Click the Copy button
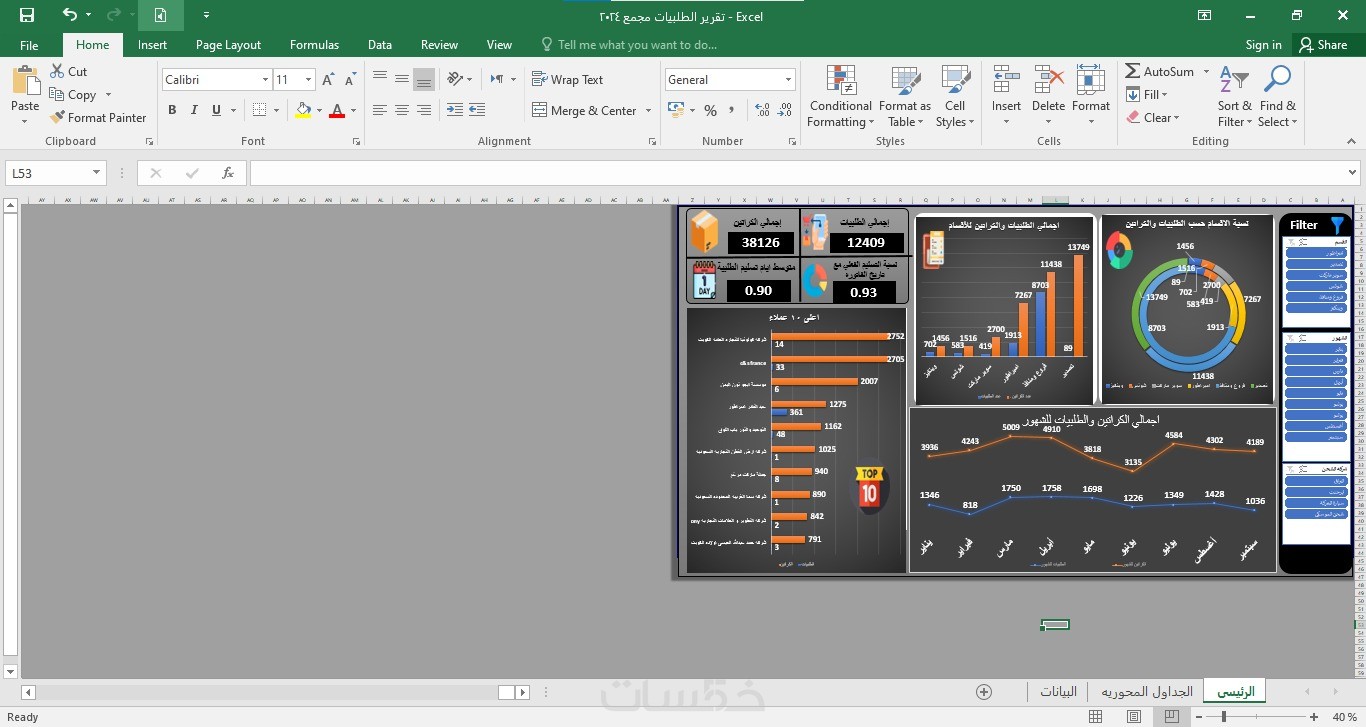The height and width of the screenshot is (727, 1366). (x=72, y=95)
